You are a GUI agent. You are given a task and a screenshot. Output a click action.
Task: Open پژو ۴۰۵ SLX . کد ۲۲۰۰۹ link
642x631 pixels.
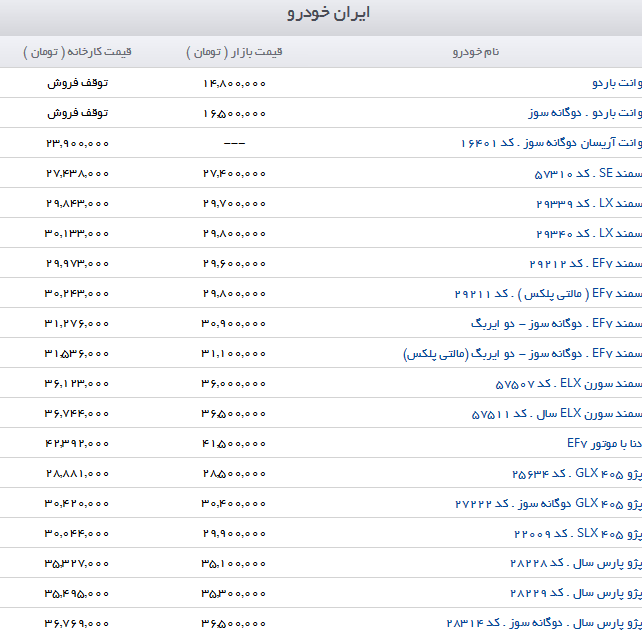pos(578,533)
